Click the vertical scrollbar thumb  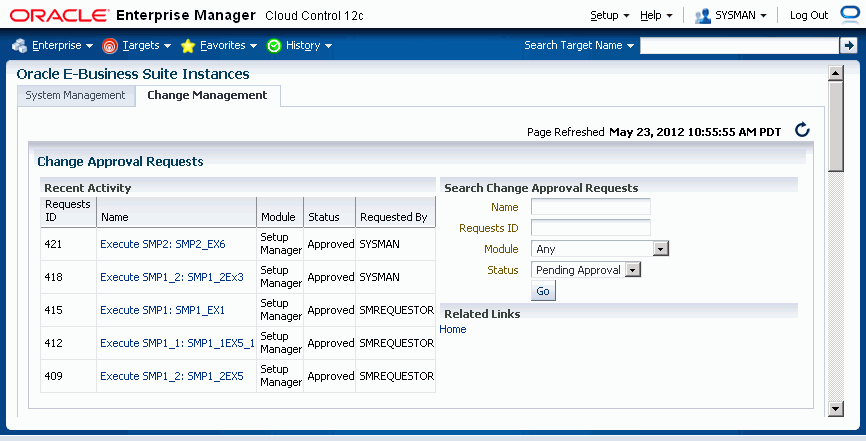836,126
